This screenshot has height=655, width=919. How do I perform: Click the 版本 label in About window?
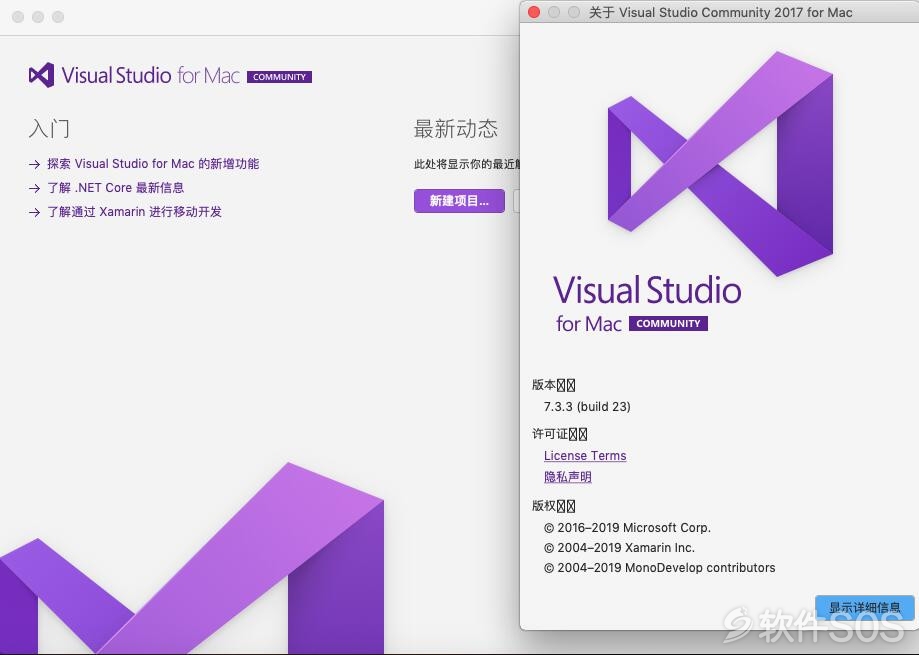point(554,385)
